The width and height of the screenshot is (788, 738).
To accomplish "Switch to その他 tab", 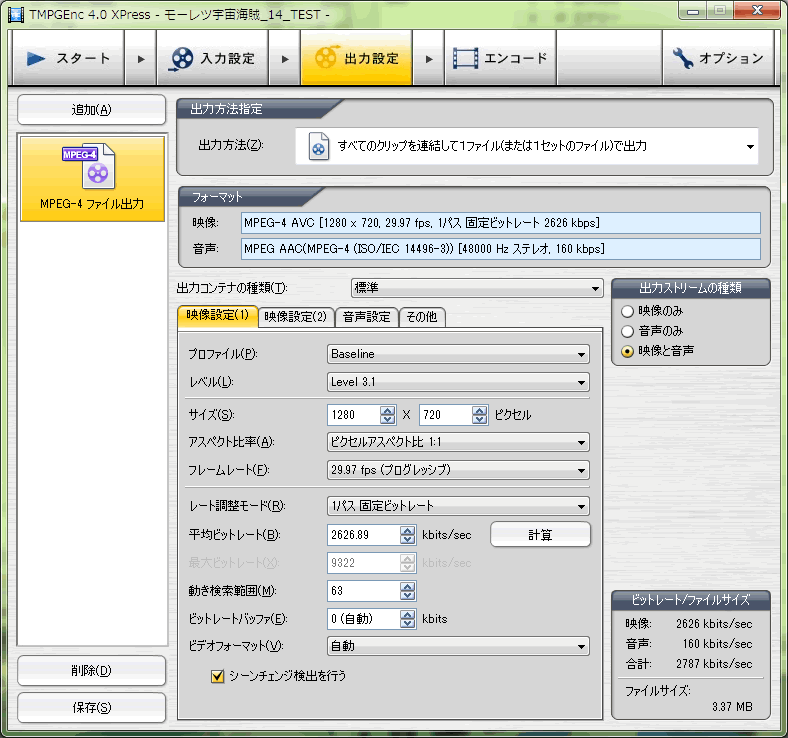I will click(x=422, y=317).
